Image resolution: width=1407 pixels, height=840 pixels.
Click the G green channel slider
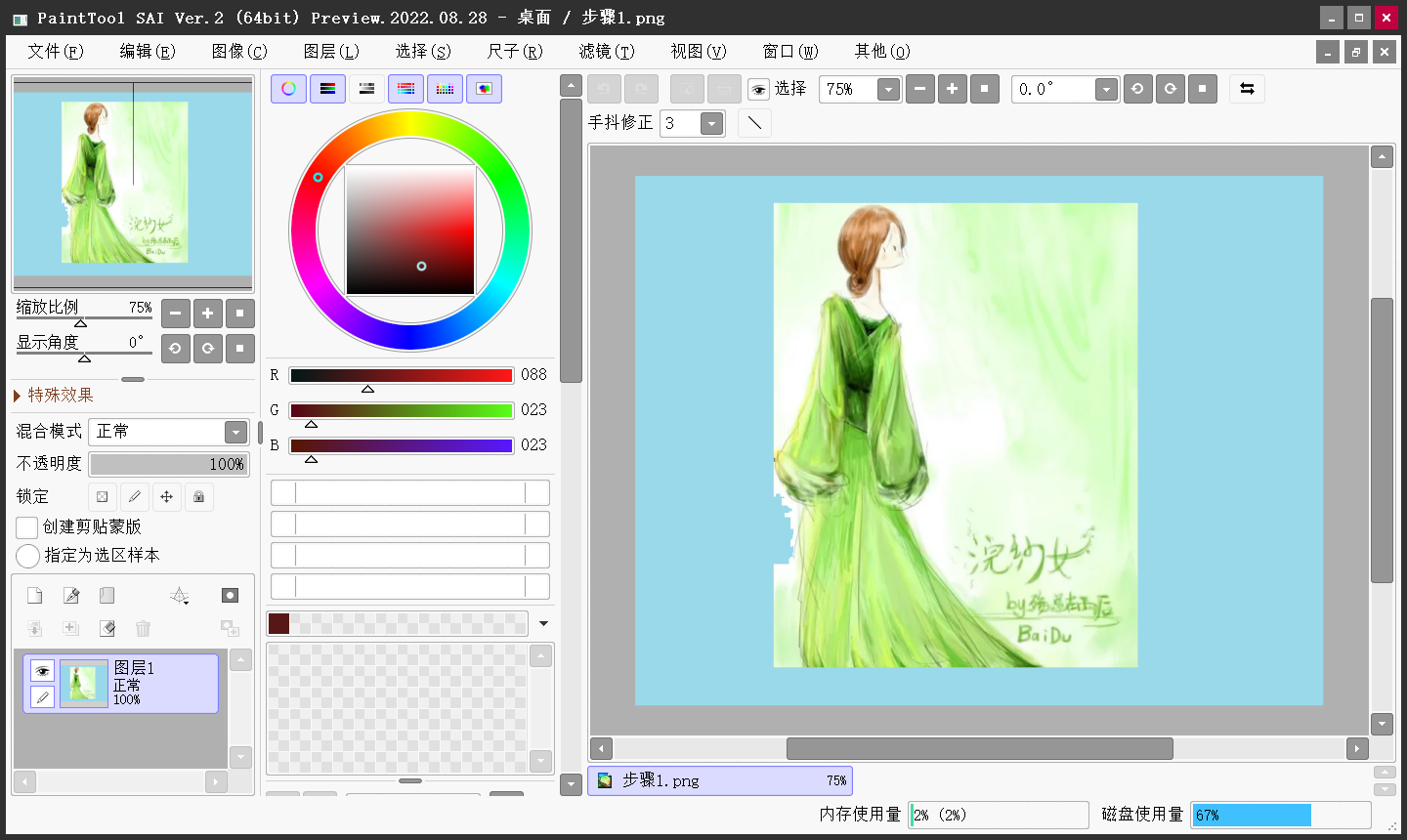[401, 411]
